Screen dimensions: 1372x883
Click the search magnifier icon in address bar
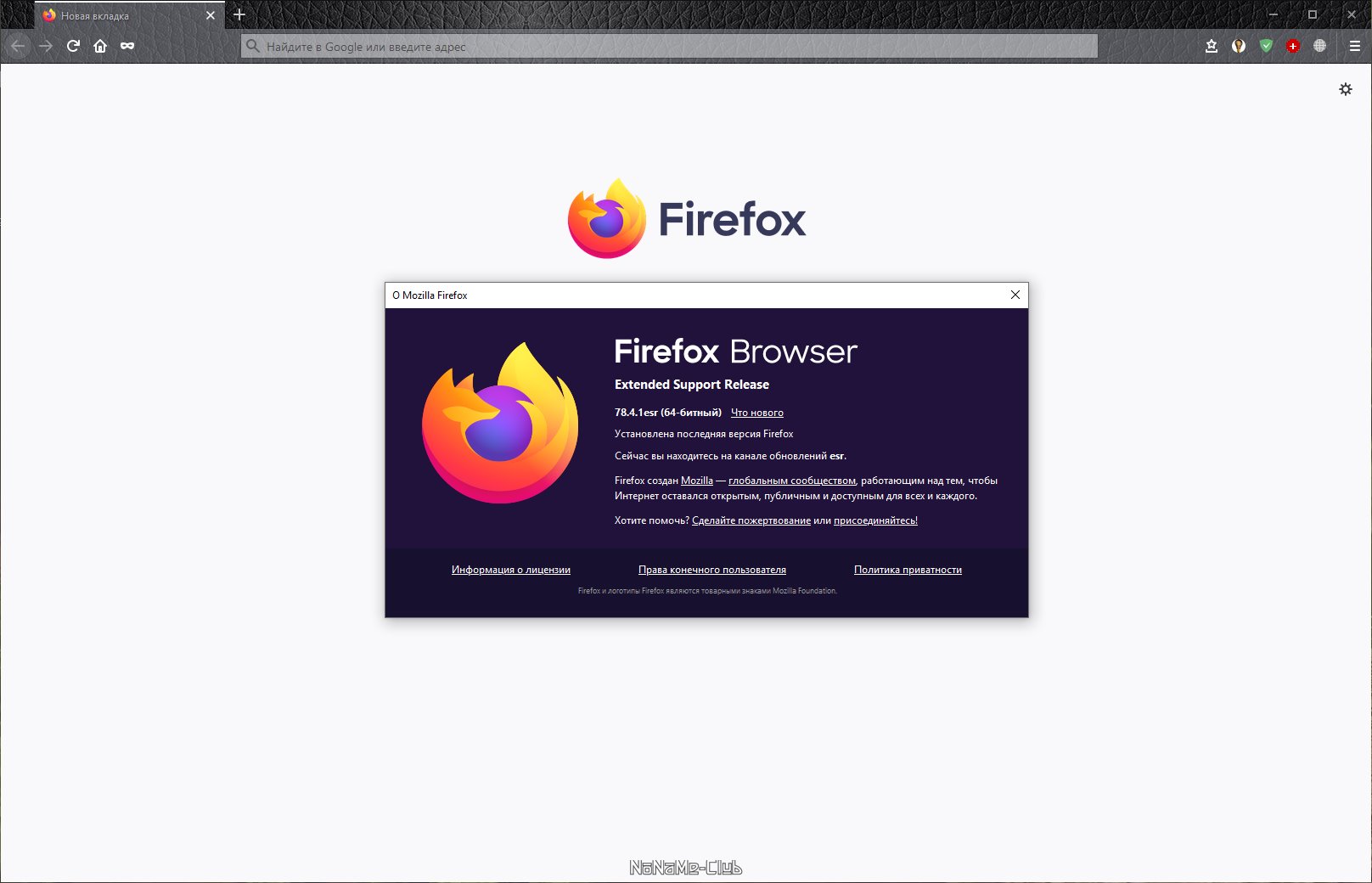coord(252,46)
